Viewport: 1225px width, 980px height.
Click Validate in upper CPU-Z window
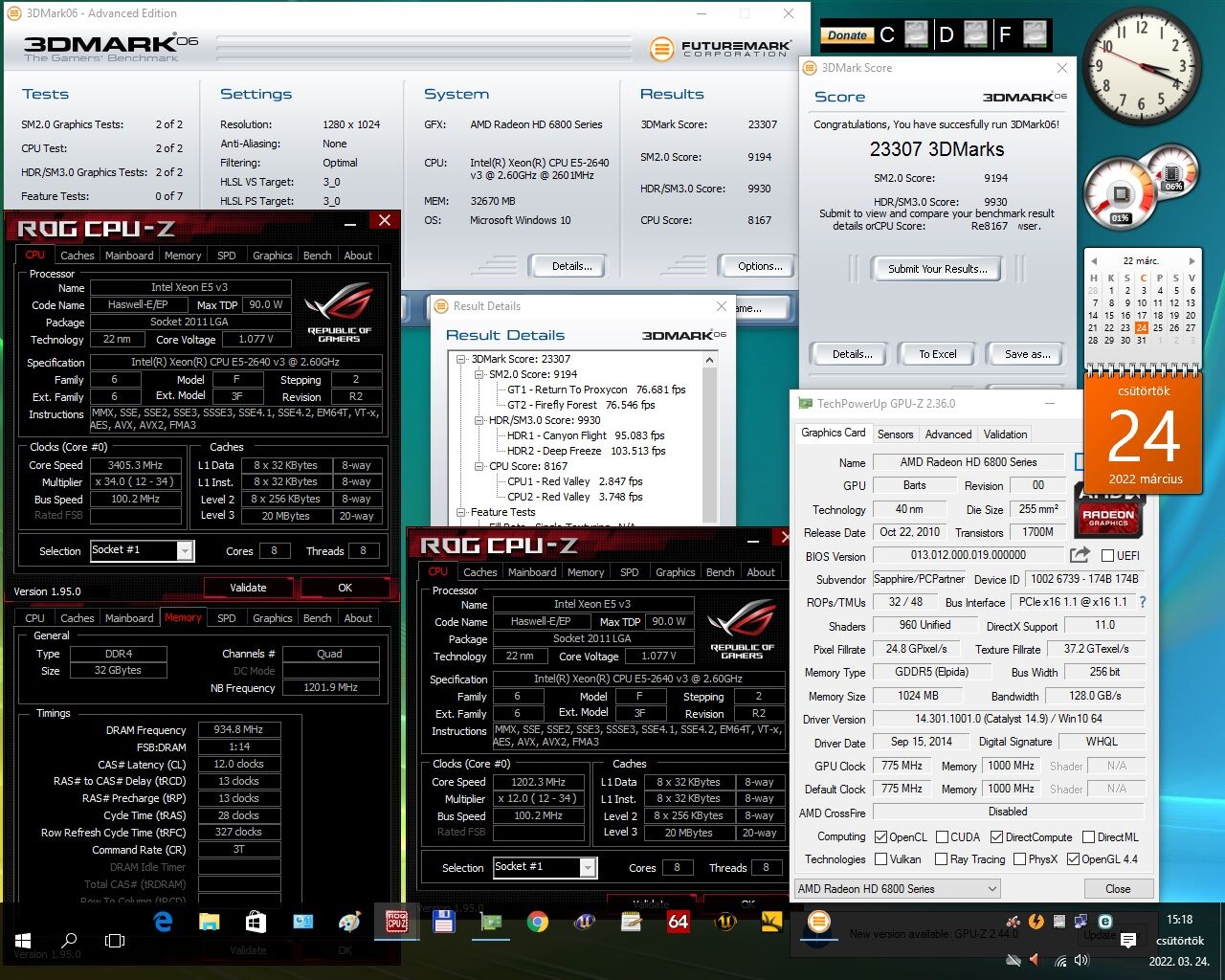click(248, 588)
